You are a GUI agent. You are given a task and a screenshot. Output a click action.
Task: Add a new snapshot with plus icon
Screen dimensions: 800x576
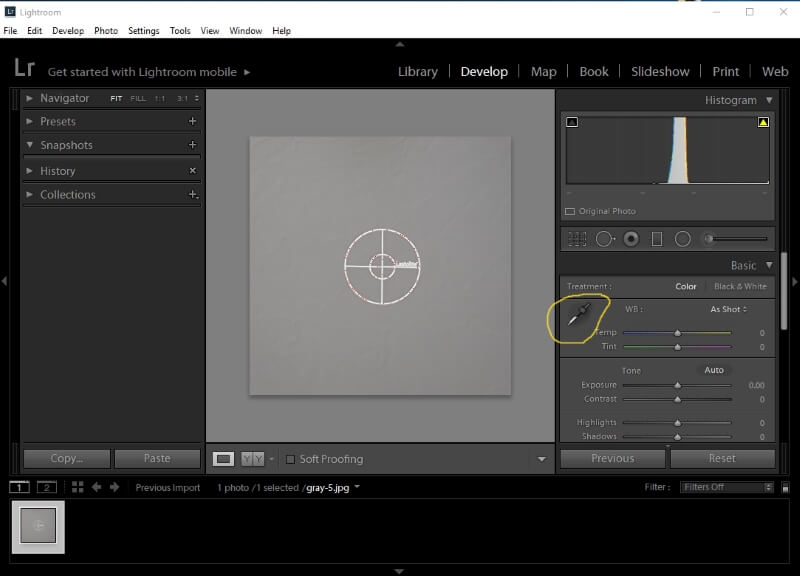pos(192,144)
